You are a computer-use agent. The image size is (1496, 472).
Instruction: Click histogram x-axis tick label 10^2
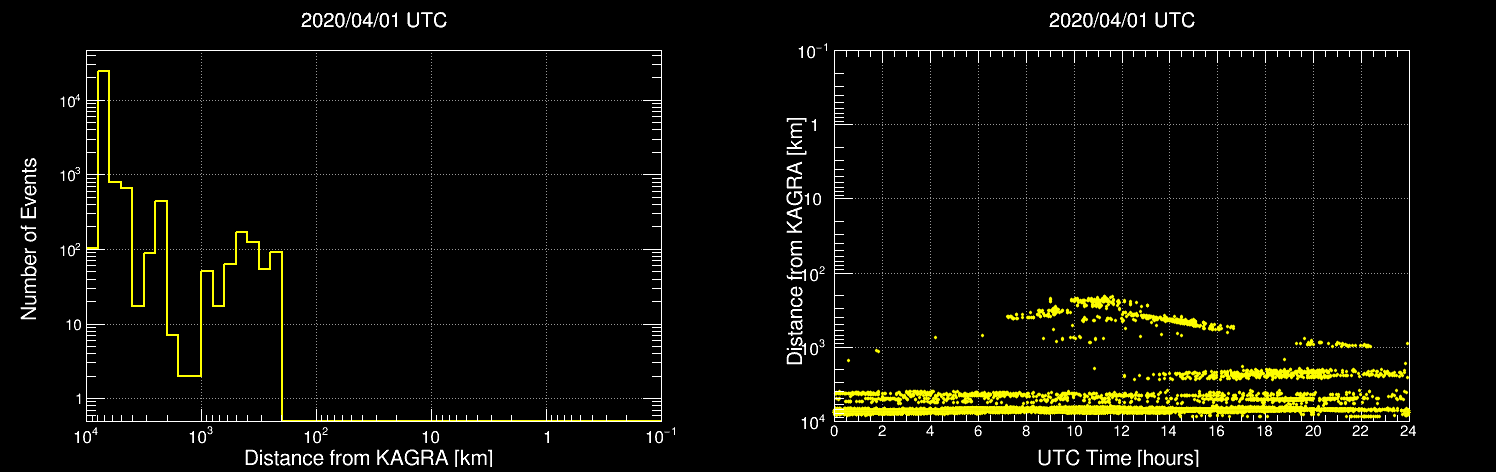[317, 436]
